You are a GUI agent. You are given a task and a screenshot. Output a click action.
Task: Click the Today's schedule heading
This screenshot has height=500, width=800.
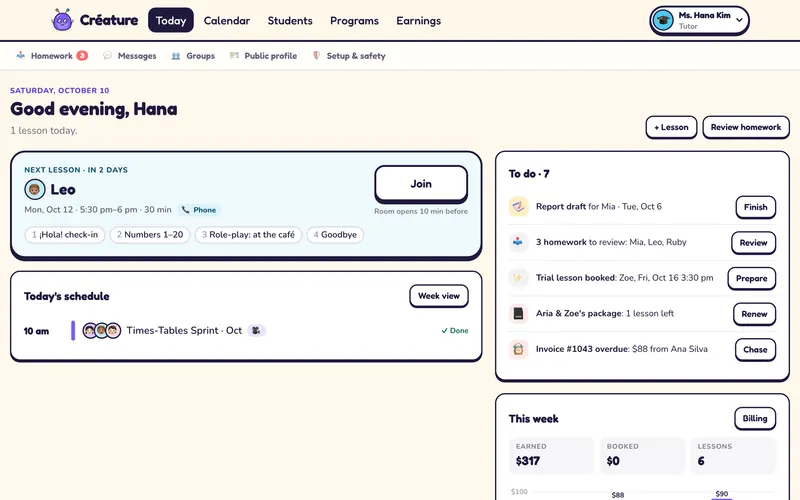pyautogui.click(x=66, y=296)
